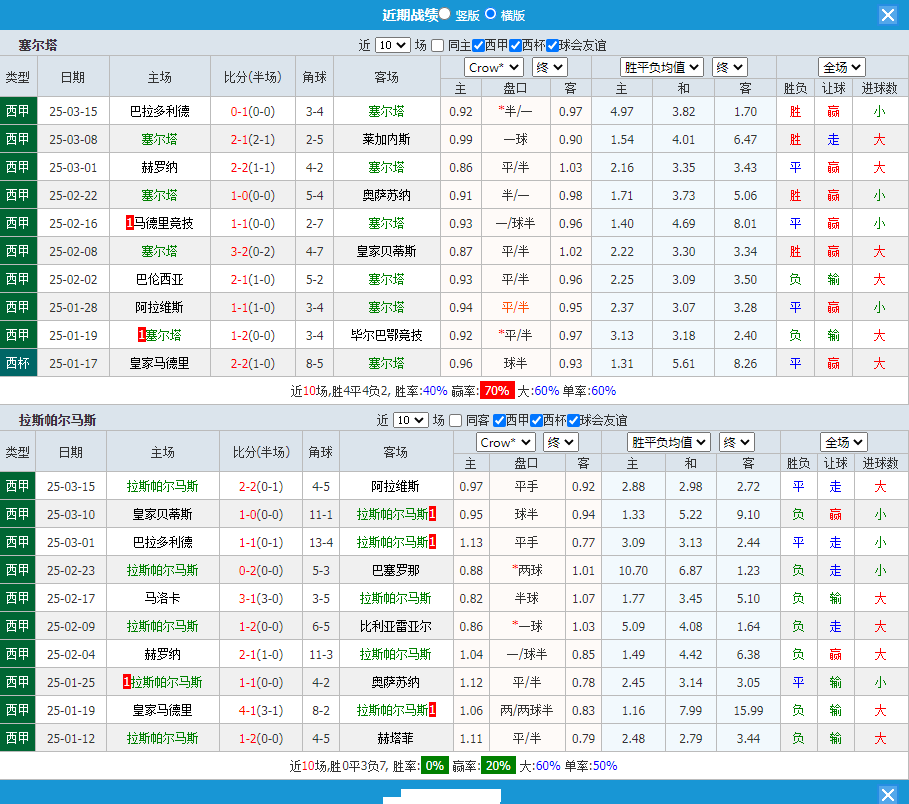Click the bottom-right X close icon
The image size is (909, 804).
[887, 794]
